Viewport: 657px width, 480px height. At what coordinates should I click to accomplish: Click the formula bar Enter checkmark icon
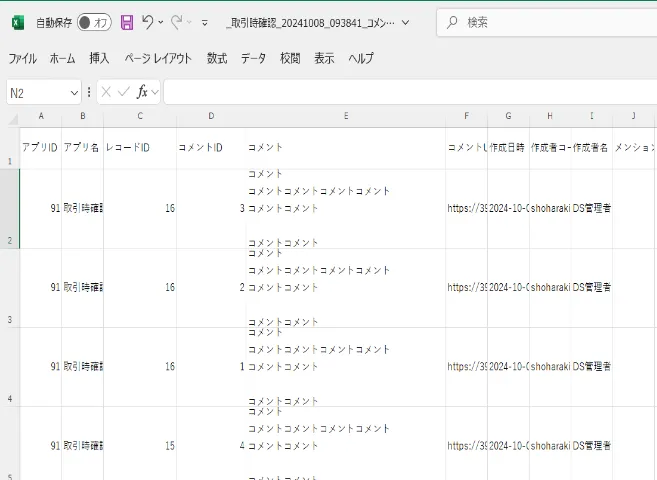pos(124,92)
